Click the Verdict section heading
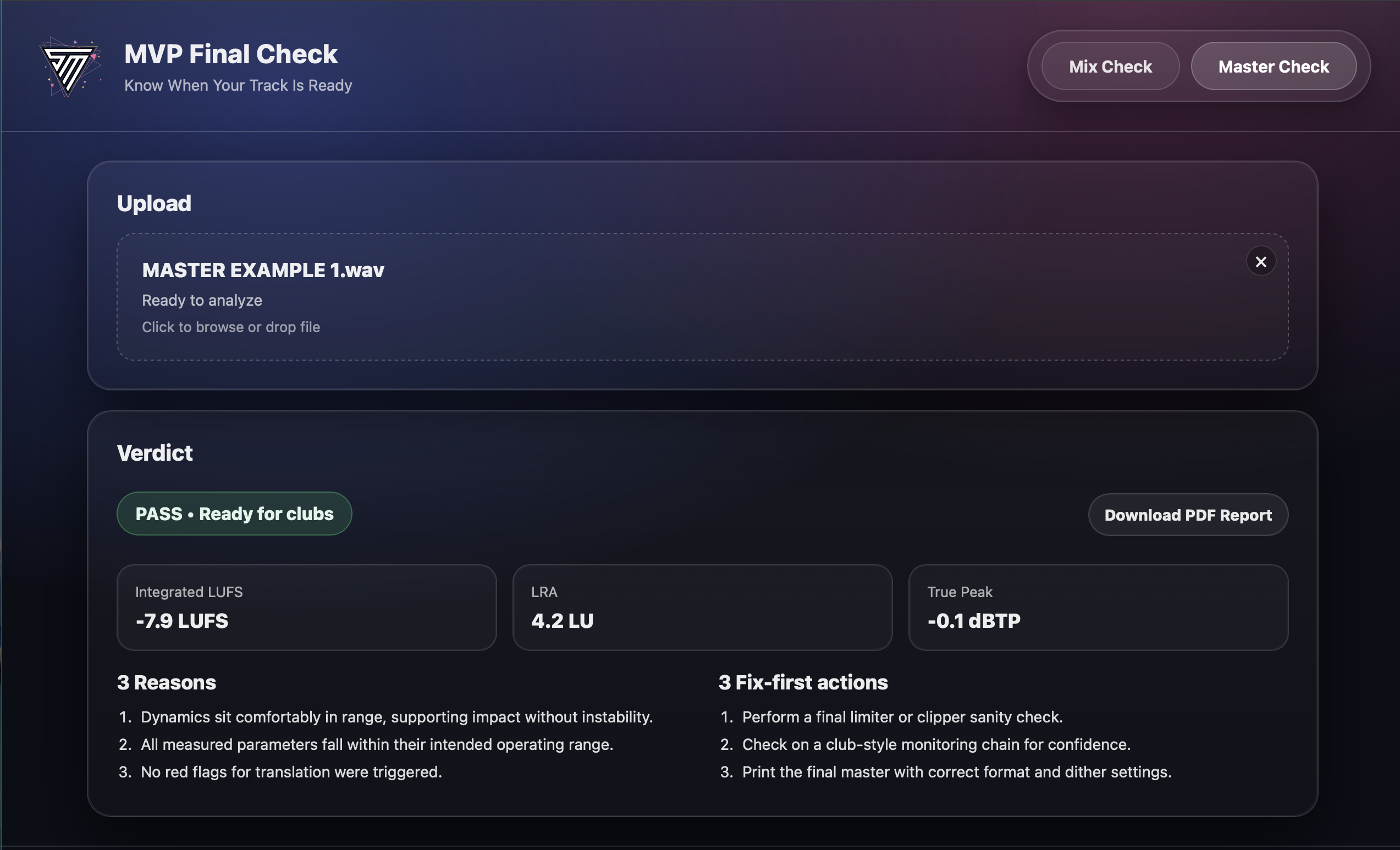 pyautogui.click(x=155, y=454)
